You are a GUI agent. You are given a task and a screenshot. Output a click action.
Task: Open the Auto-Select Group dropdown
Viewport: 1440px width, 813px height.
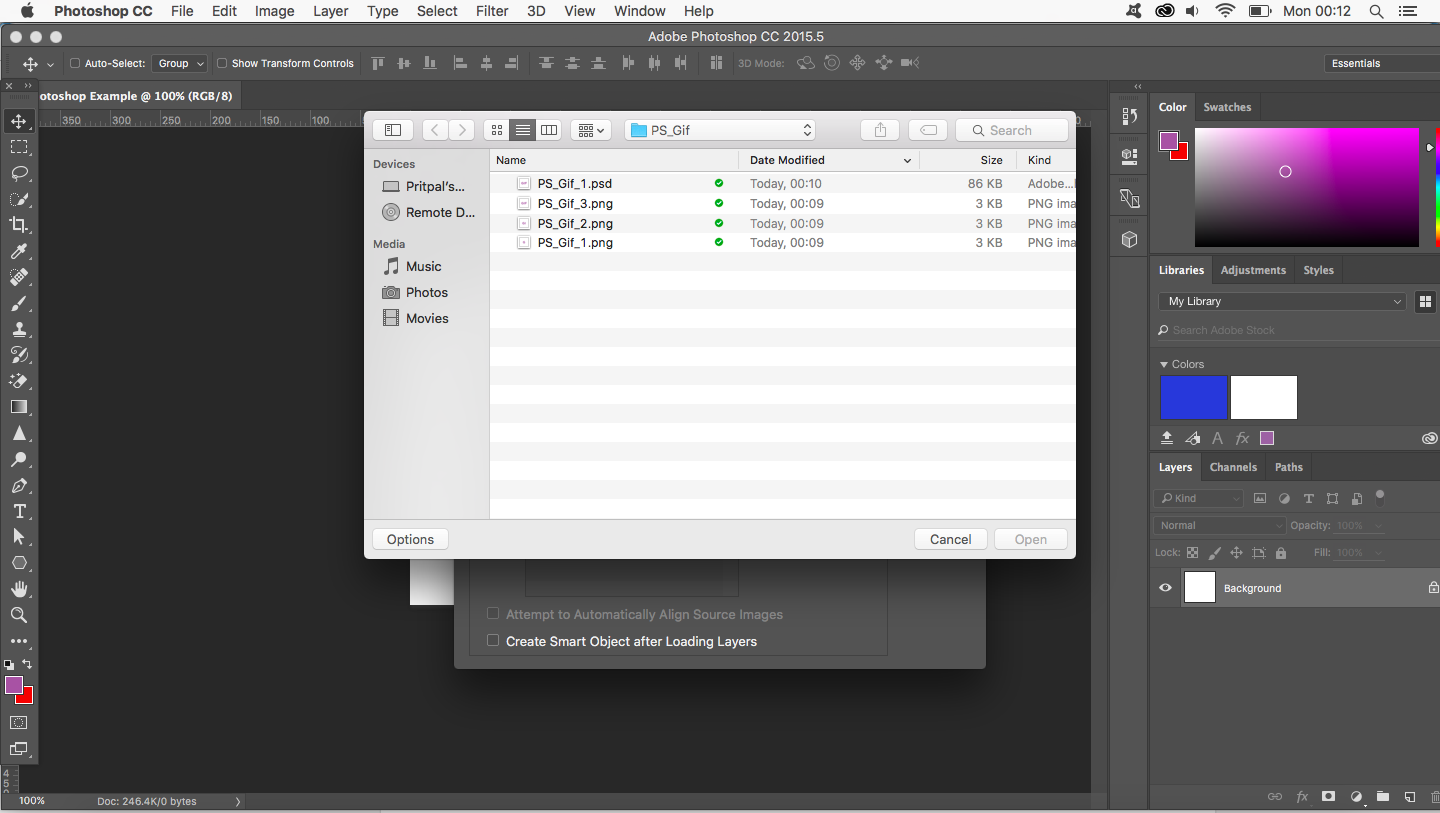coord(180,63)
